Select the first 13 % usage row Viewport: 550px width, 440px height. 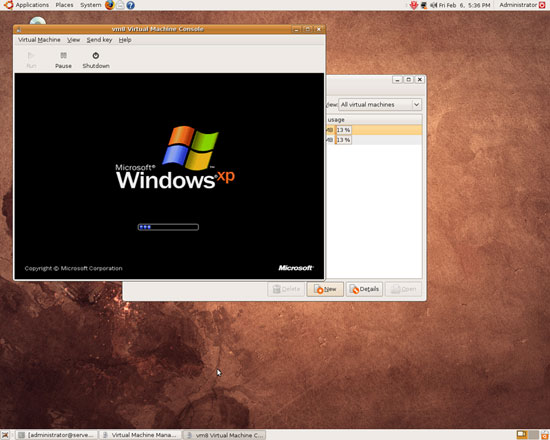[x=374, y=130]
